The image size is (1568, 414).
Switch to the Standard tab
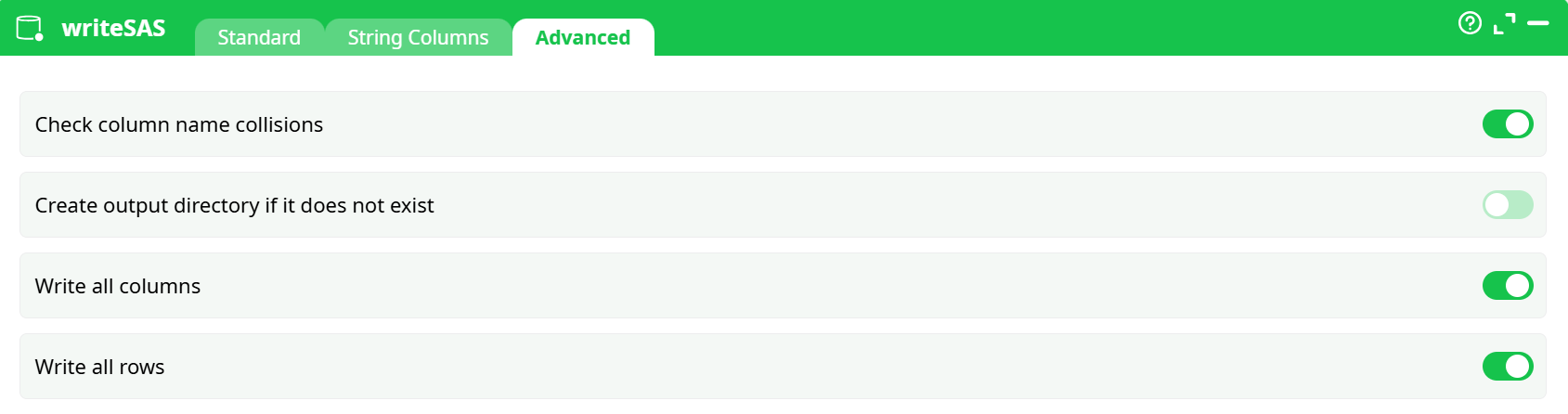pos(259,37)
